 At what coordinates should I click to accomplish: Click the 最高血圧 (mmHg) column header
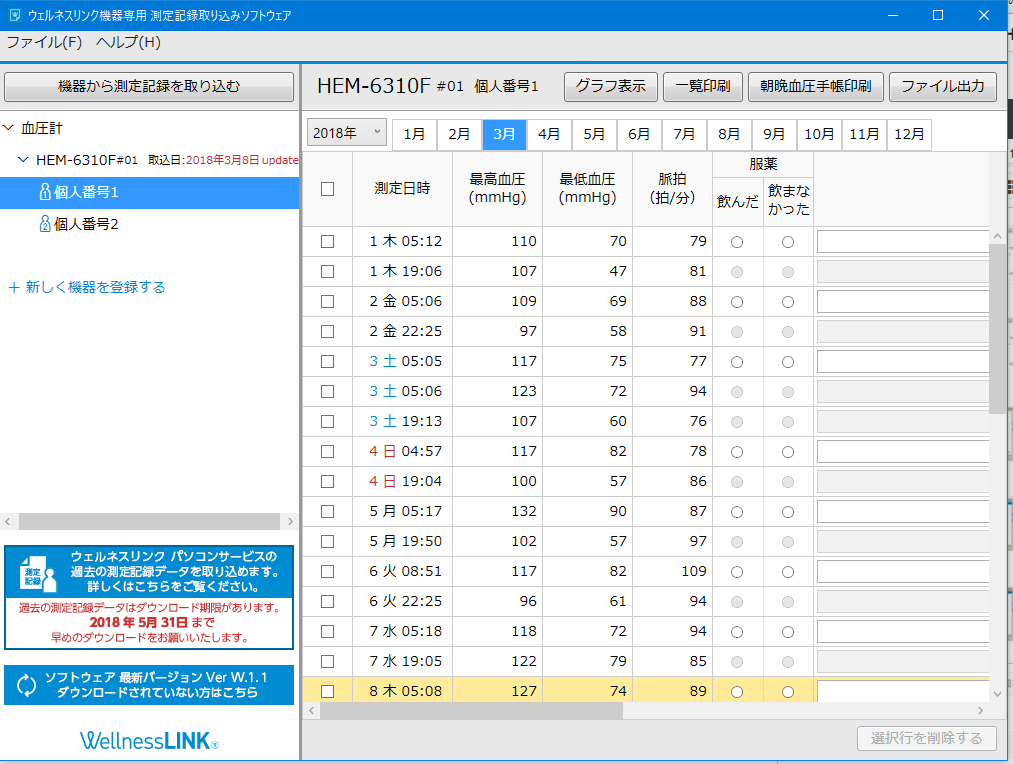point(497,189)
